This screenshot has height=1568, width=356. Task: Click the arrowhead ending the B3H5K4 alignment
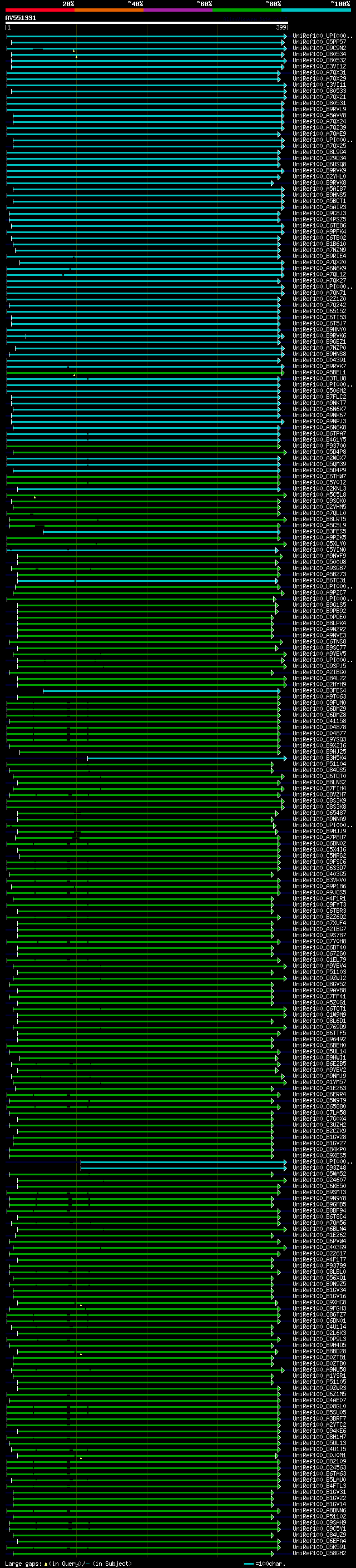point(285,758)
